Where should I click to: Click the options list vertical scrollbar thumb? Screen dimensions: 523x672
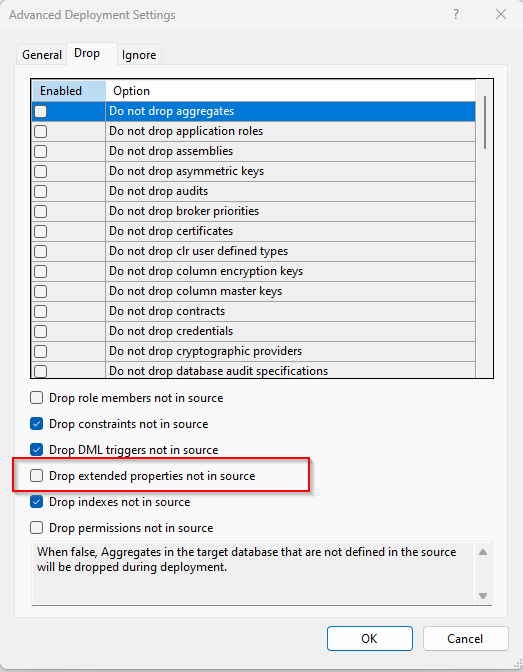pyautogui.click(x=485, y=123)
